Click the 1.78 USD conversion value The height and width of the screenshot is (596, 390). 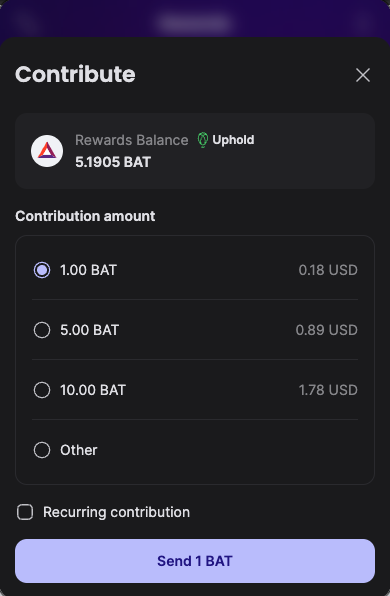click(328, 390)
